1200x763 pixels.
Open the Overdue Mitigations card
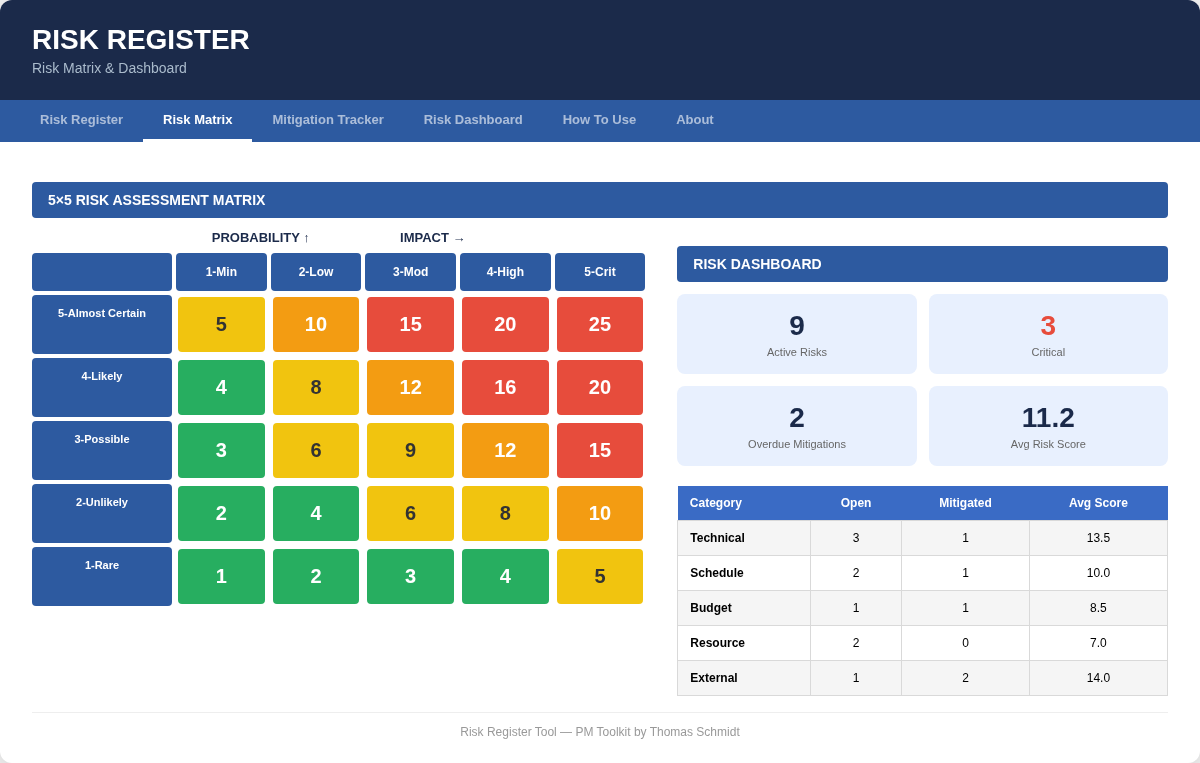click(x=796, y=426)
